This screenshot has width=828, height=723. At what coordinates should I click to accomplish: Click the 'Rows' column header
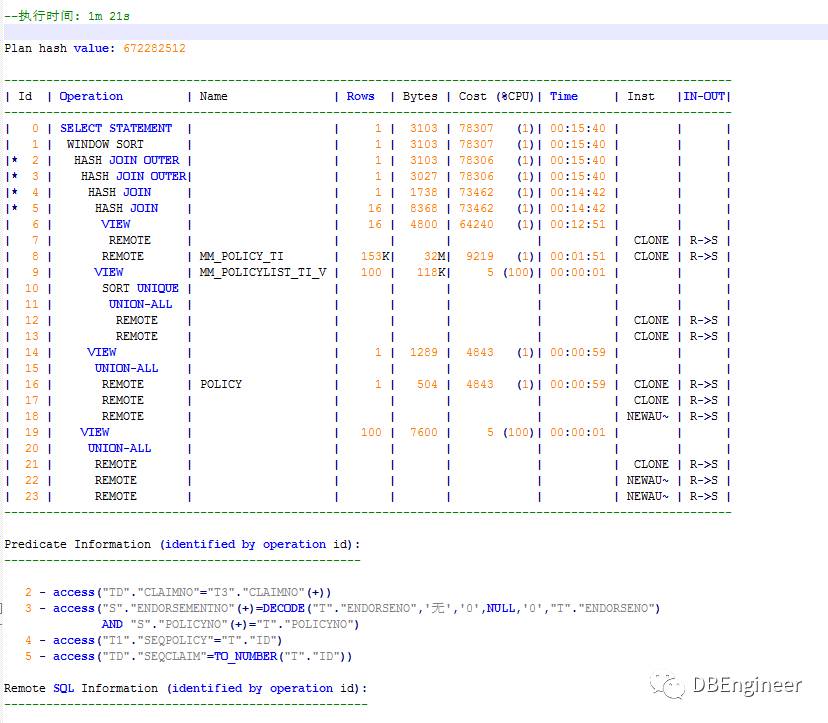[360, 96]
